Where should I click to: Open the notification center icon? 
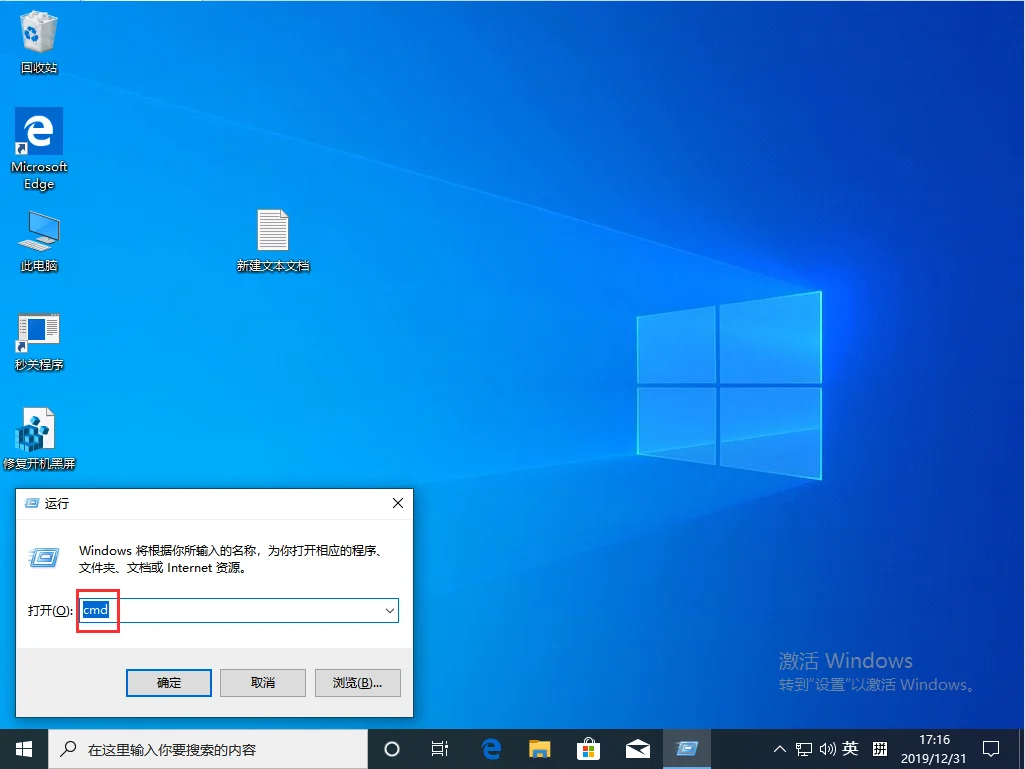[x=991, y=749]
